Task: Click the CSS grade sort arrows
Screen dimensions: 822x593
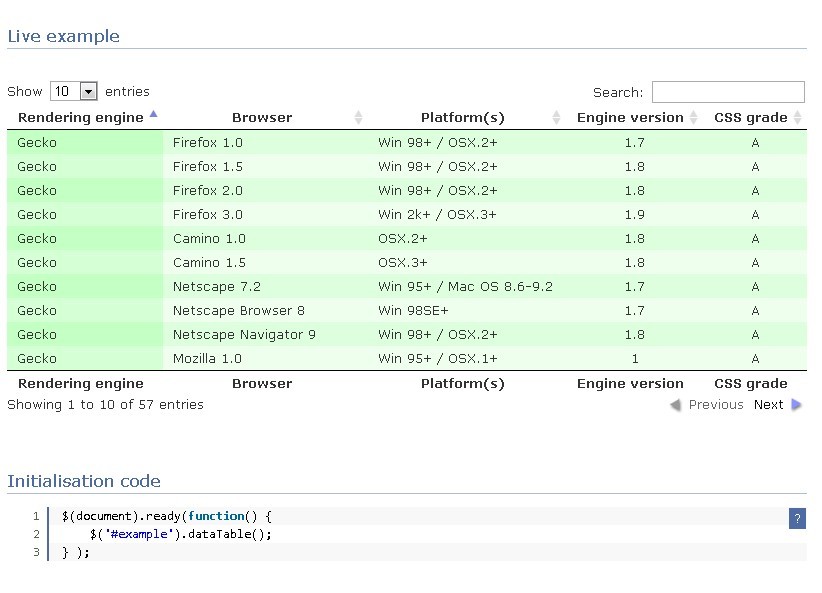Action: point(797,118)
